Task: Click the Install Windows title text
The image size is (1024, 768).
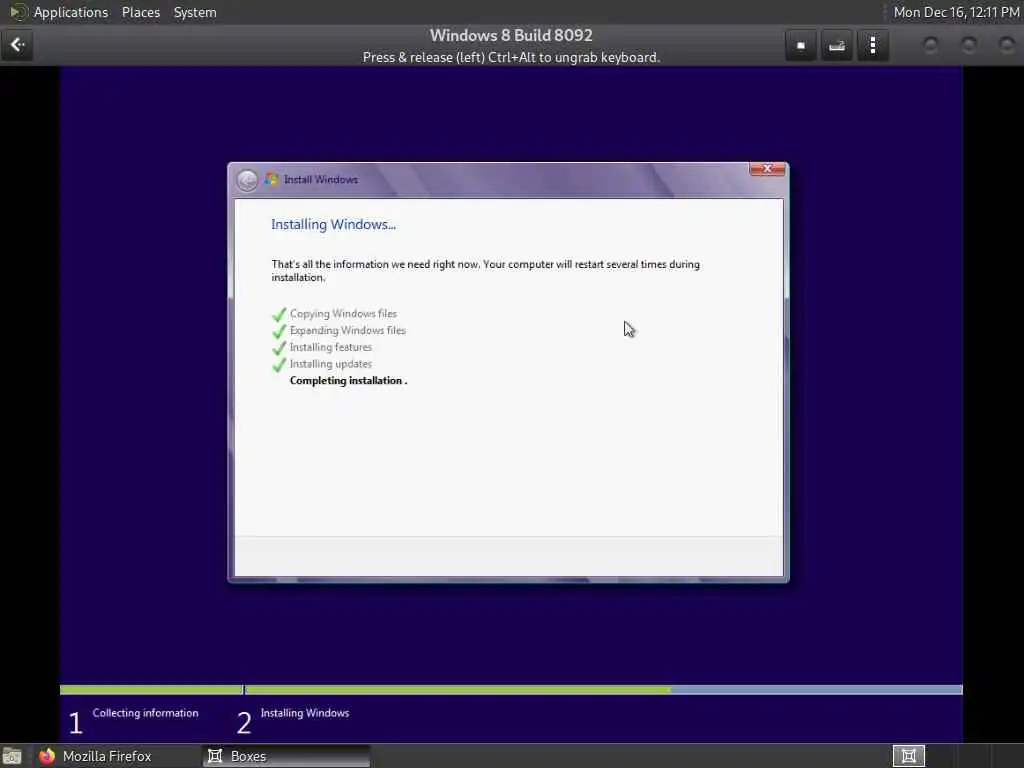Action: click(x=321, y=180)
